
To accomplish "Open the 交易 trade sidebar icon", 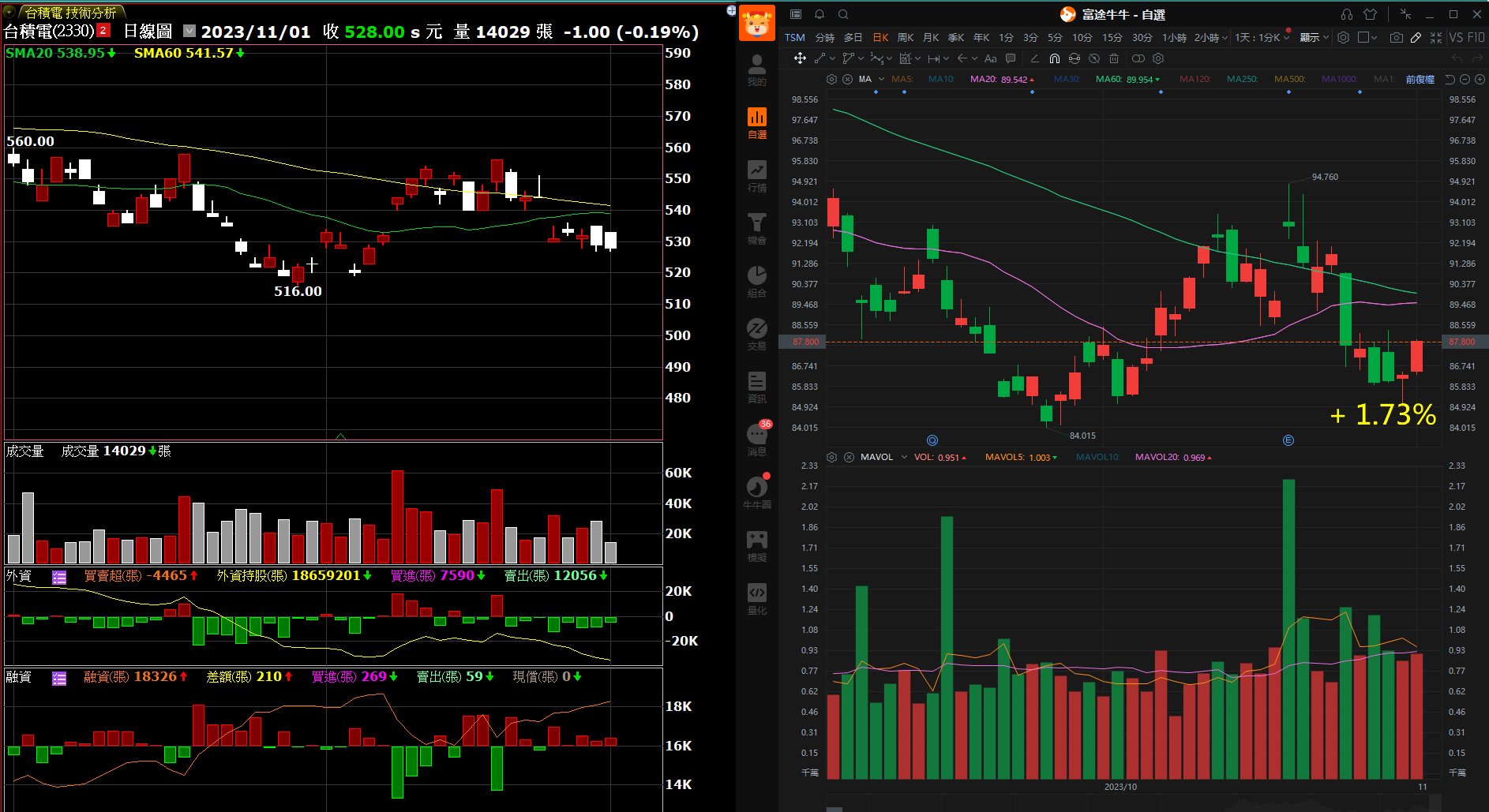I will pyautogui.click(x=756, y=335).
